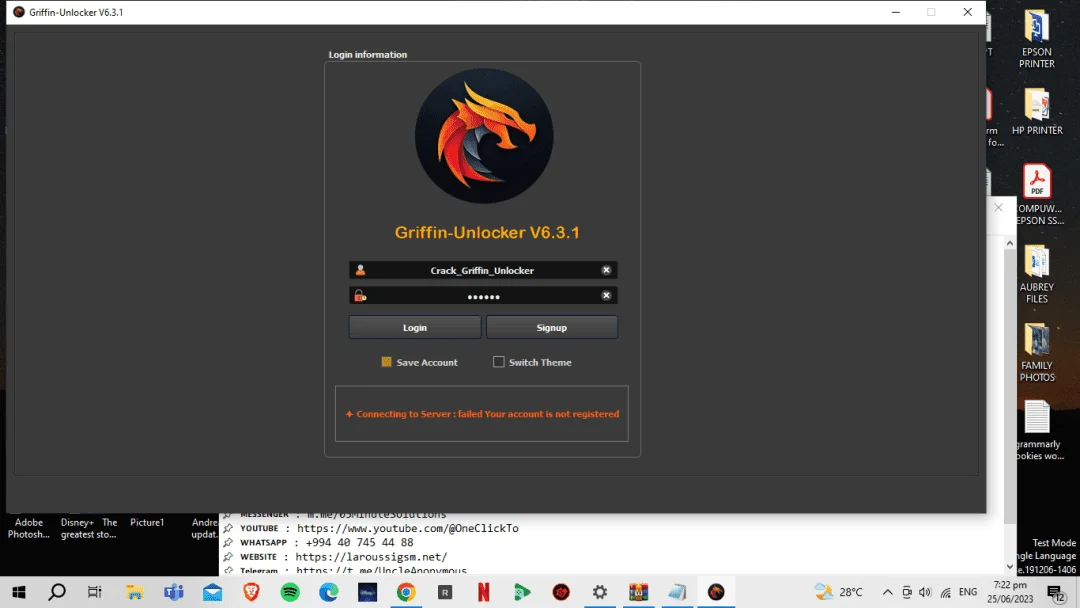This screenshot has width=1080, height=608.
Task: Click the Griffin dragon logo image
Action: point(484,136)
